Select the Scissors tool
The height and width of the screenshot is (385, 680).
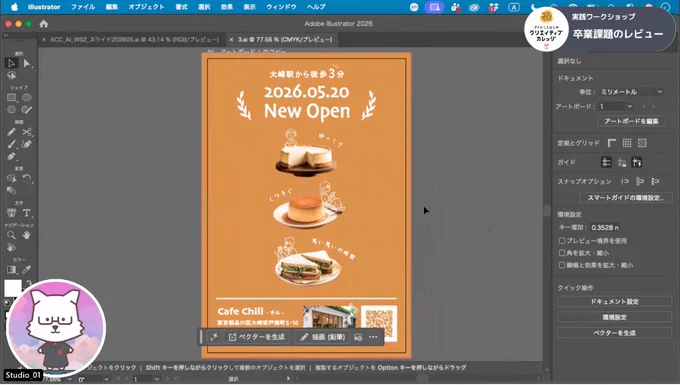point(27,132)
